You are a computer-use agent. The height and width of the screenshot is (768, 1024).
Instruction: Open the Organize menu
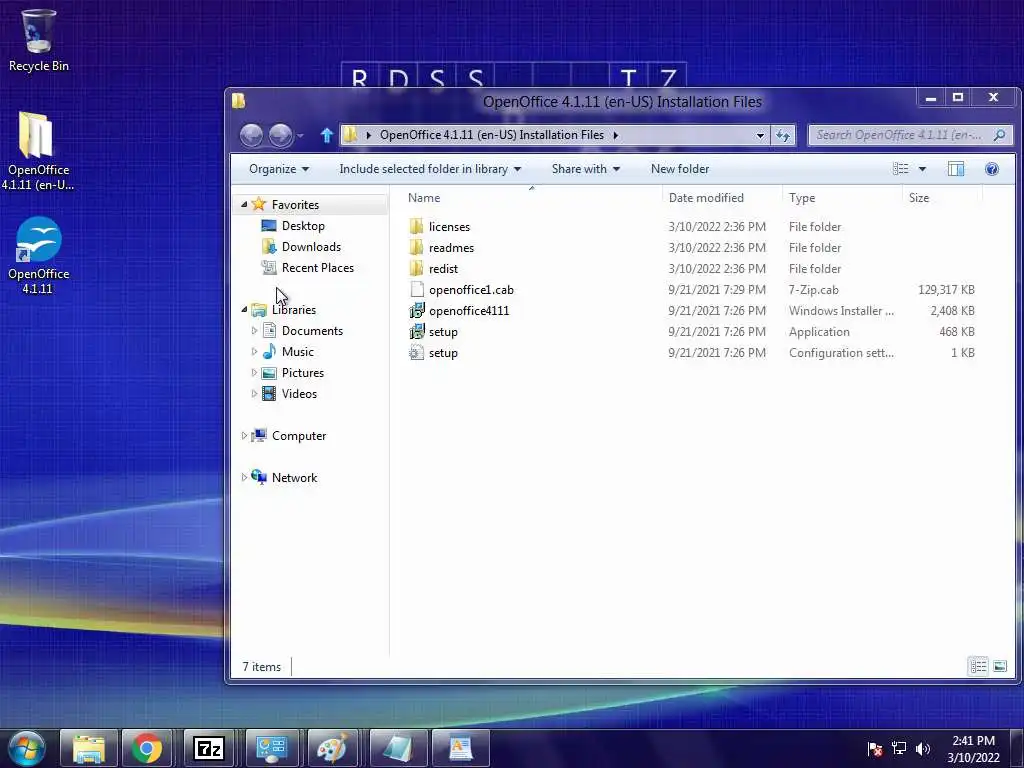[x=279, y=169]
